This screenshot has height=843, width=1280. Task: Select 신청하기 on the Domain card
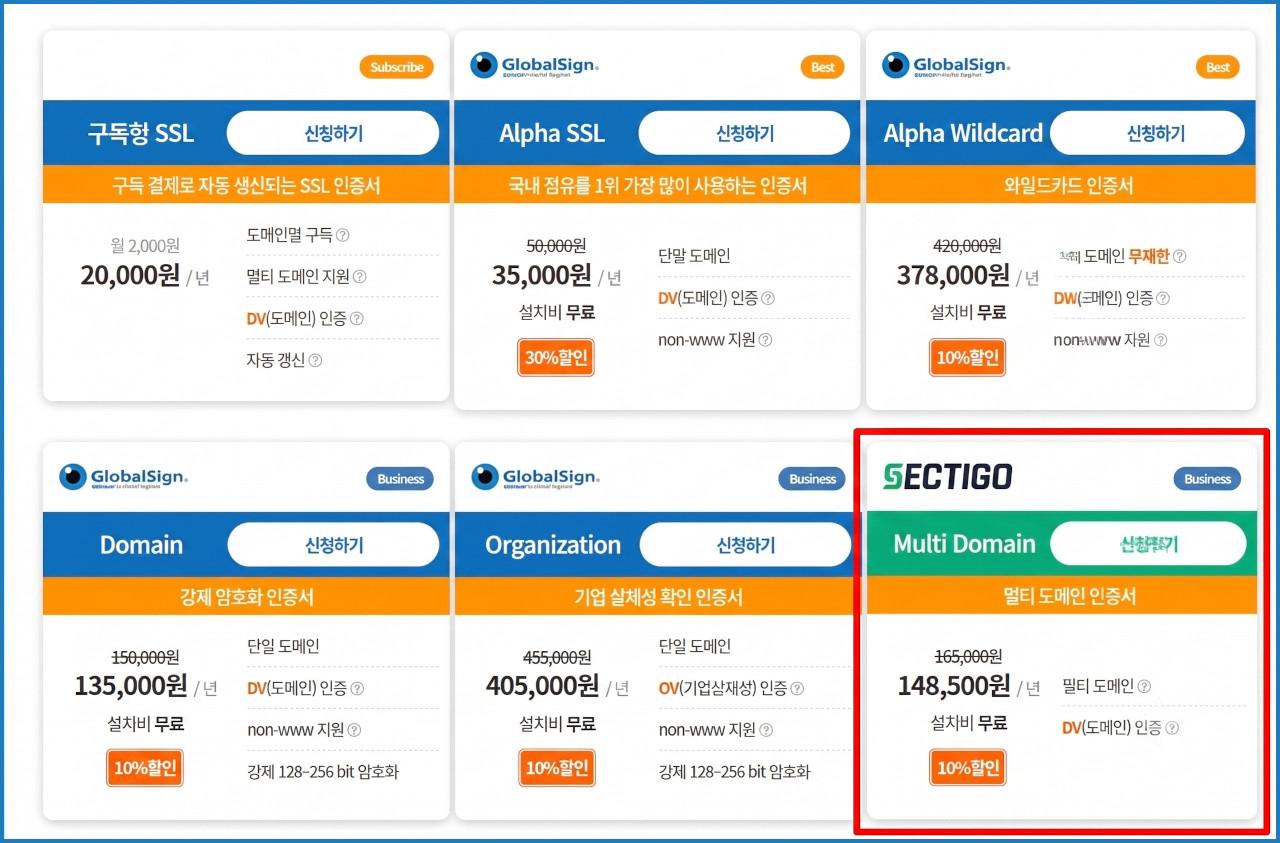click(x=333, y=545)
